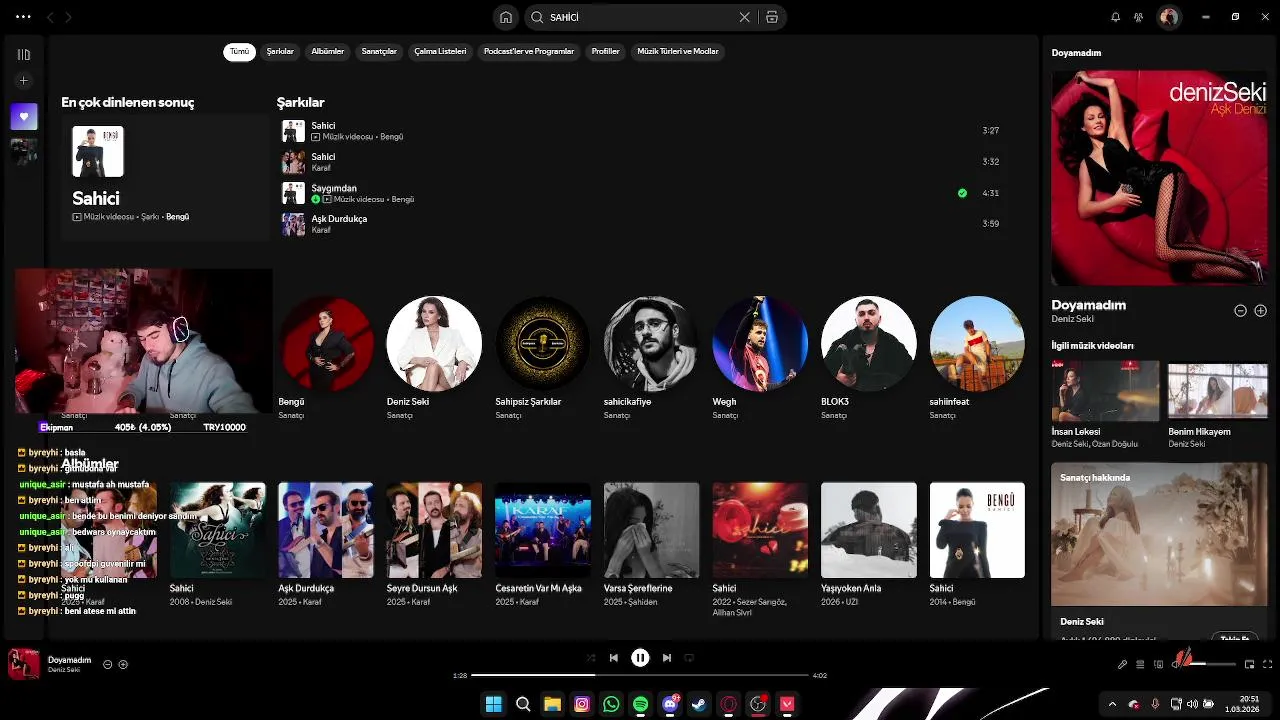
Task: Toggle shuffle in the player bar
Action: pyautogui.click(x=590, y=658)
